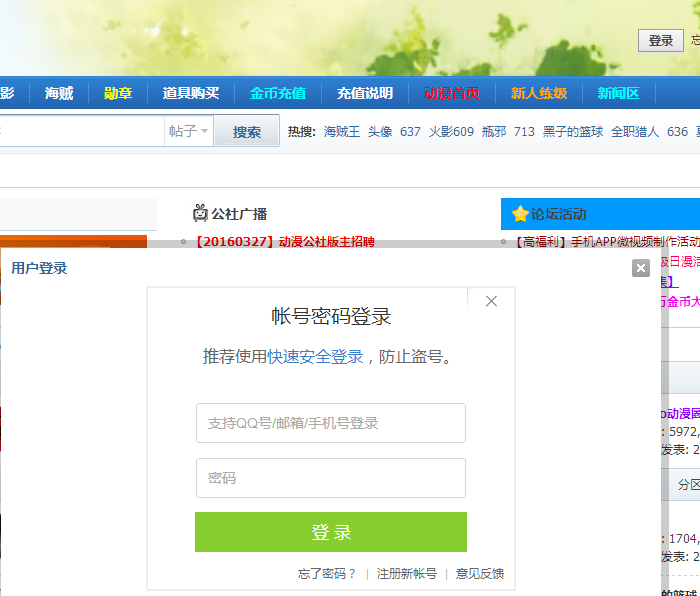Dismiss the 帐号密码登录 form via its thin X
700x596 pixels.
[x=491, y=301]
